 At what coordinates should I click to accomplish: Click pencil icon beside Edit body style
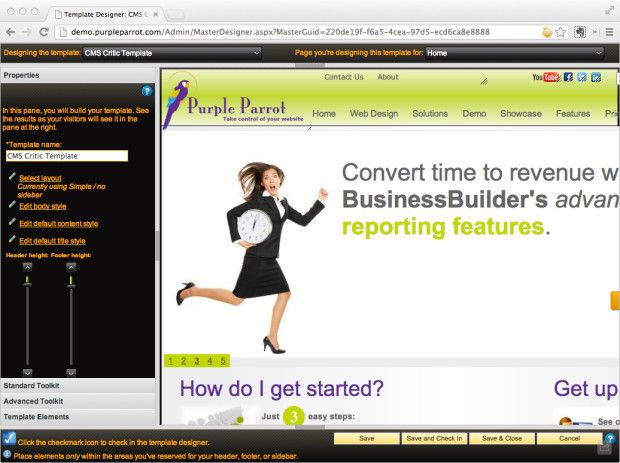point(12,204)
